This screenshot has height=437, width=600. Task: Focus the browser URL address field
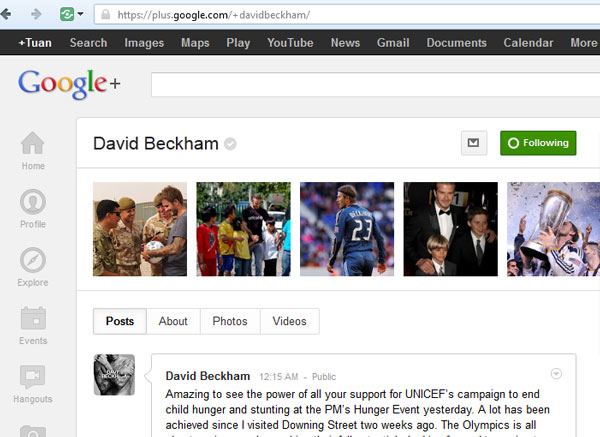tap(348, 15)
